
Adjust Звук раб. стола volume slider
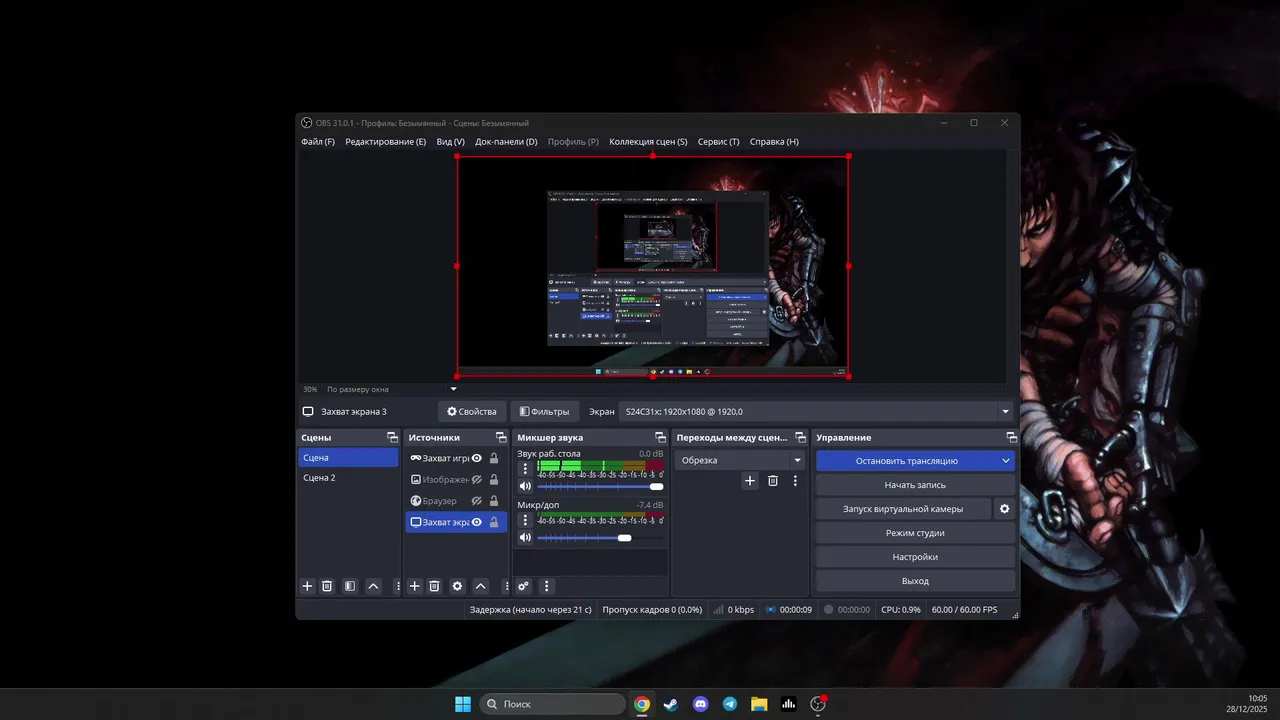point(600,486)
